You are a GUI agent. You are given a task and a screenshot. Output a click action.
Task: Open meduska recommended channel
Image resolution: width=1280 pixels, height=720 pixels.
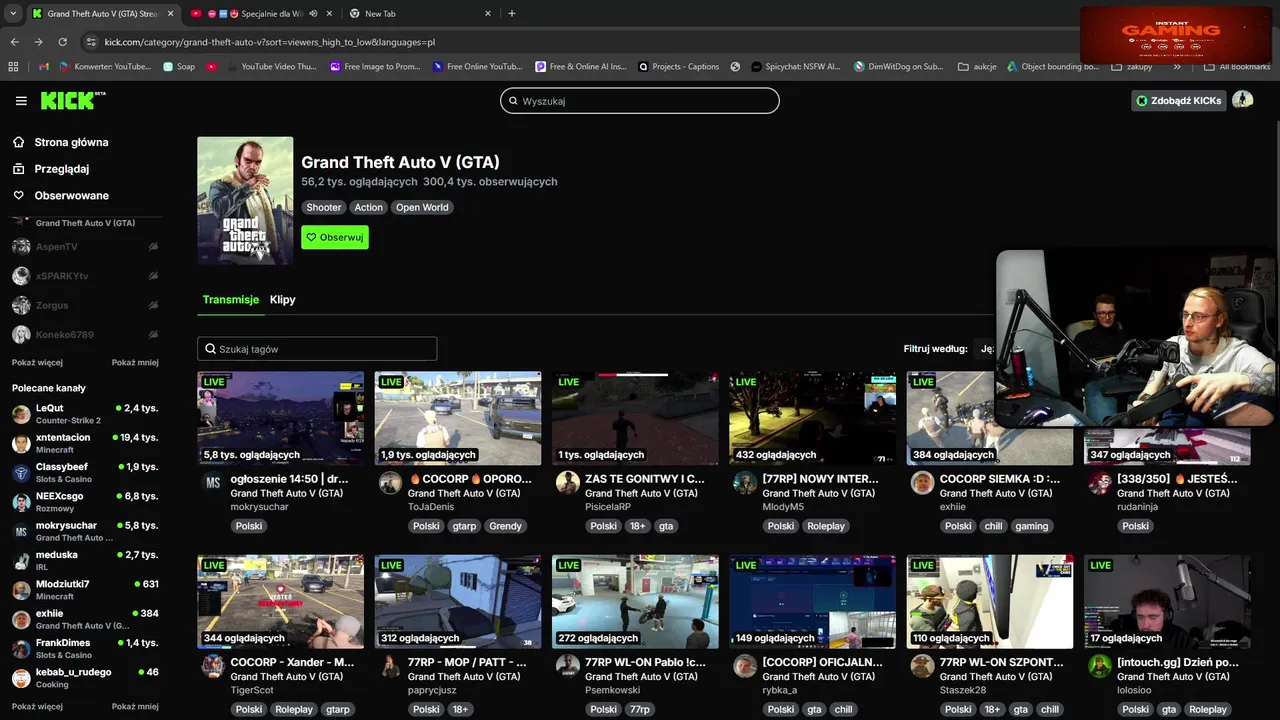[x=85, y=560]
